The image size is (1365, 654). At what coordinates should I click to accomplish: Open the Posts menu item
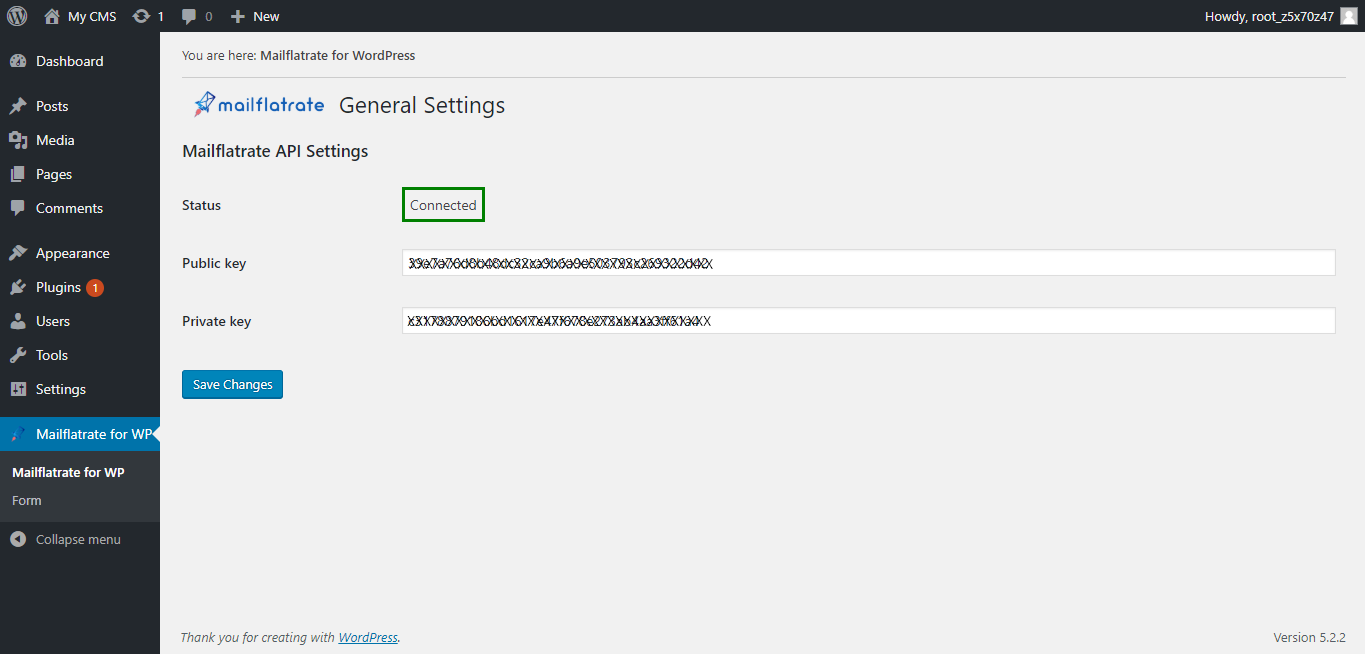point(52,106)
